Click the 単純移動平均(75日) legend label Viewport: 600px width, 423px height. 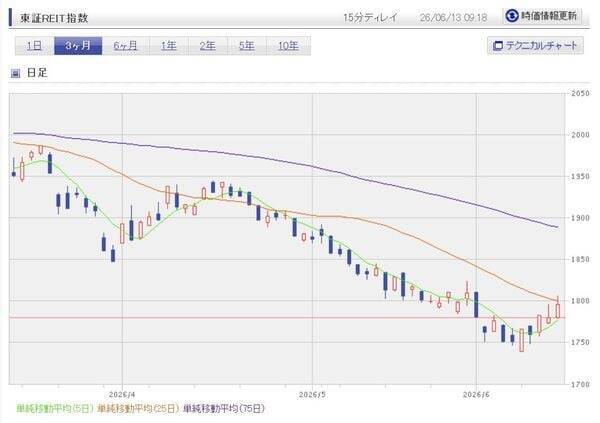(224, 409)
